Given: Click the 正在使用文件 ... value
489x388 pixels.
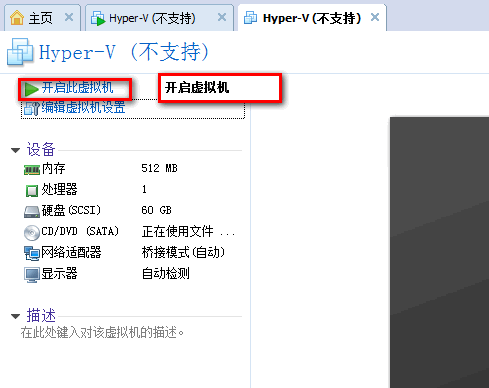Looking at the screenshot, I should point(188,231).
